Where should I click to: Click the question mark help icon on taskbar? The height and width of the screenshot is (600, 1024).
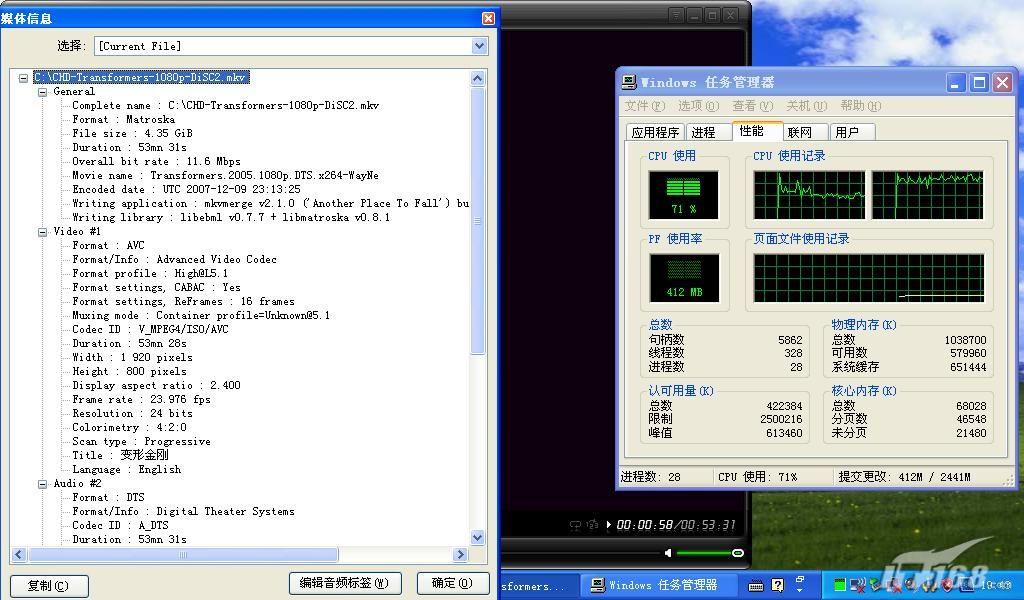(x=777, y=585)
